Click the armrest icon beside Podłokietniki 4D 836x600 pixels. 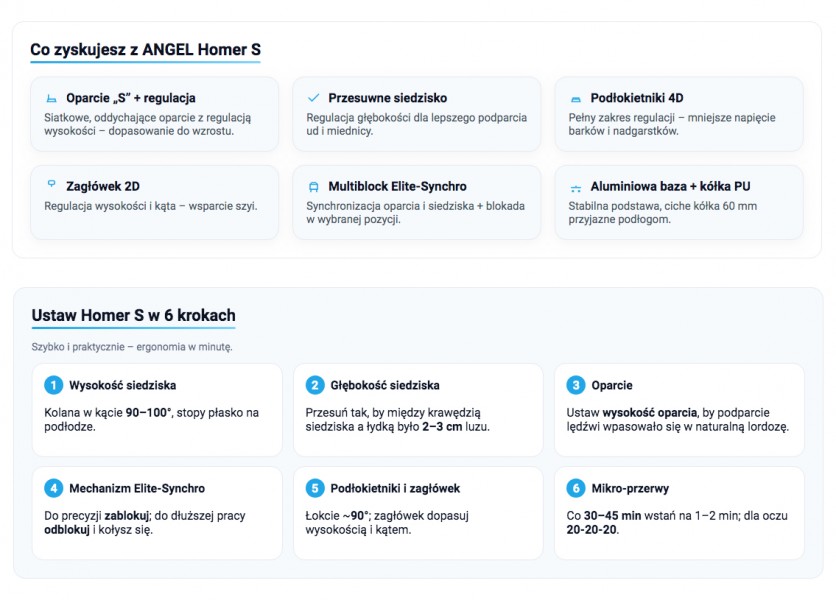(576, 99)
